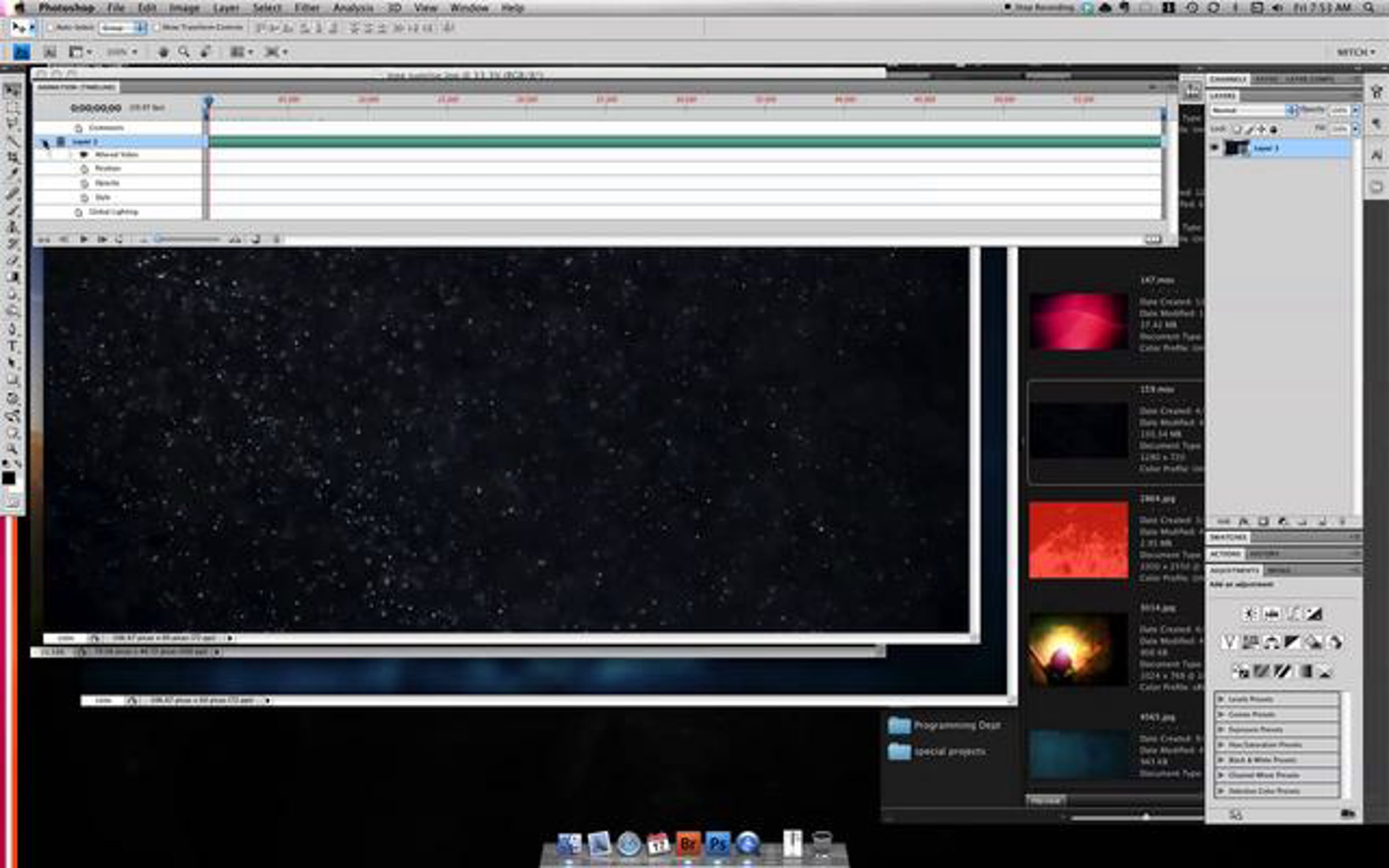This screenshot has height=868, width=1389.
Task: Expand the Levels Presets list
Action: pos(1221,699)
